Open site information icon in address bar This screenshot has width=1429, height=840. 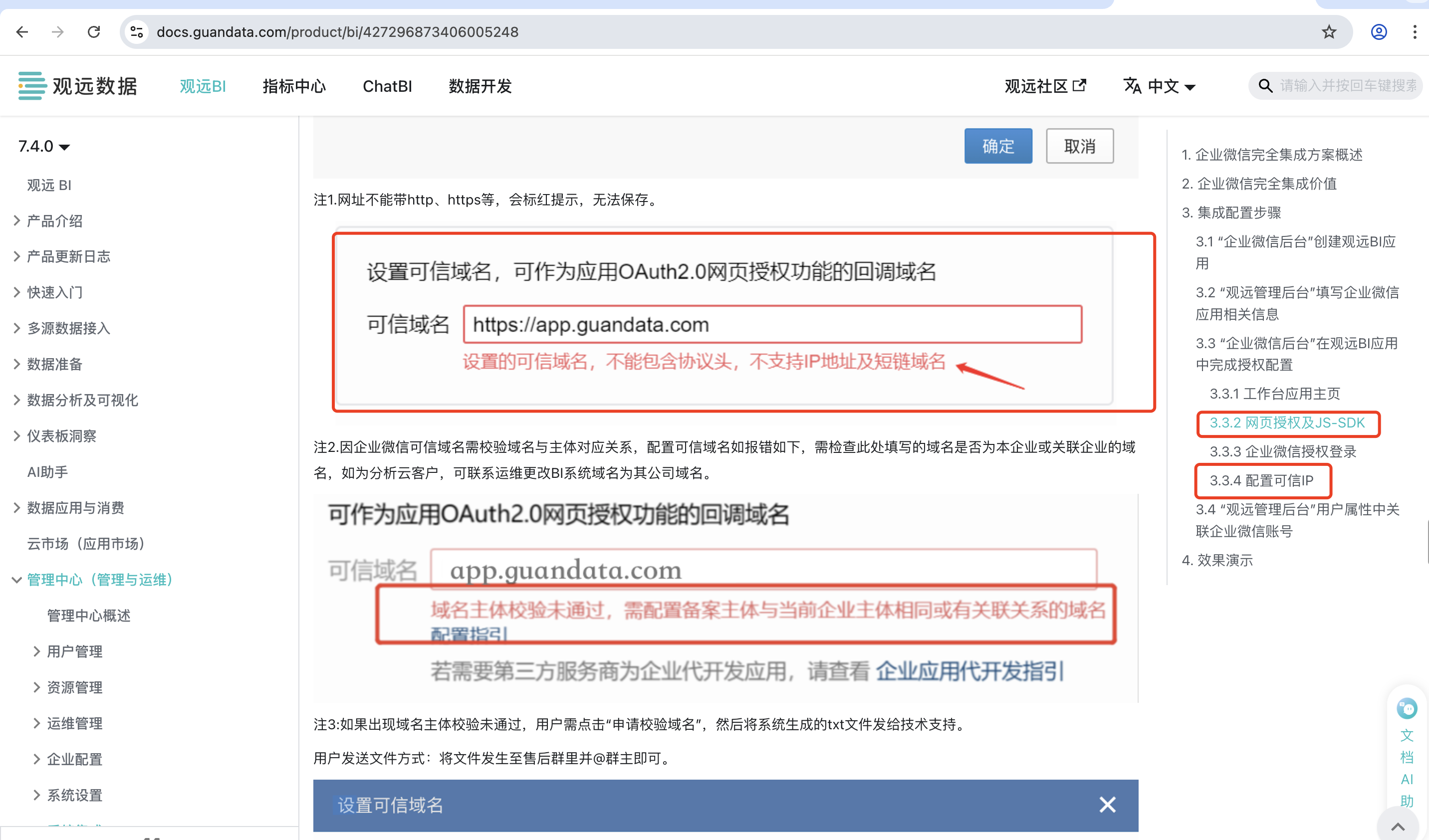[x=136, y=32]
